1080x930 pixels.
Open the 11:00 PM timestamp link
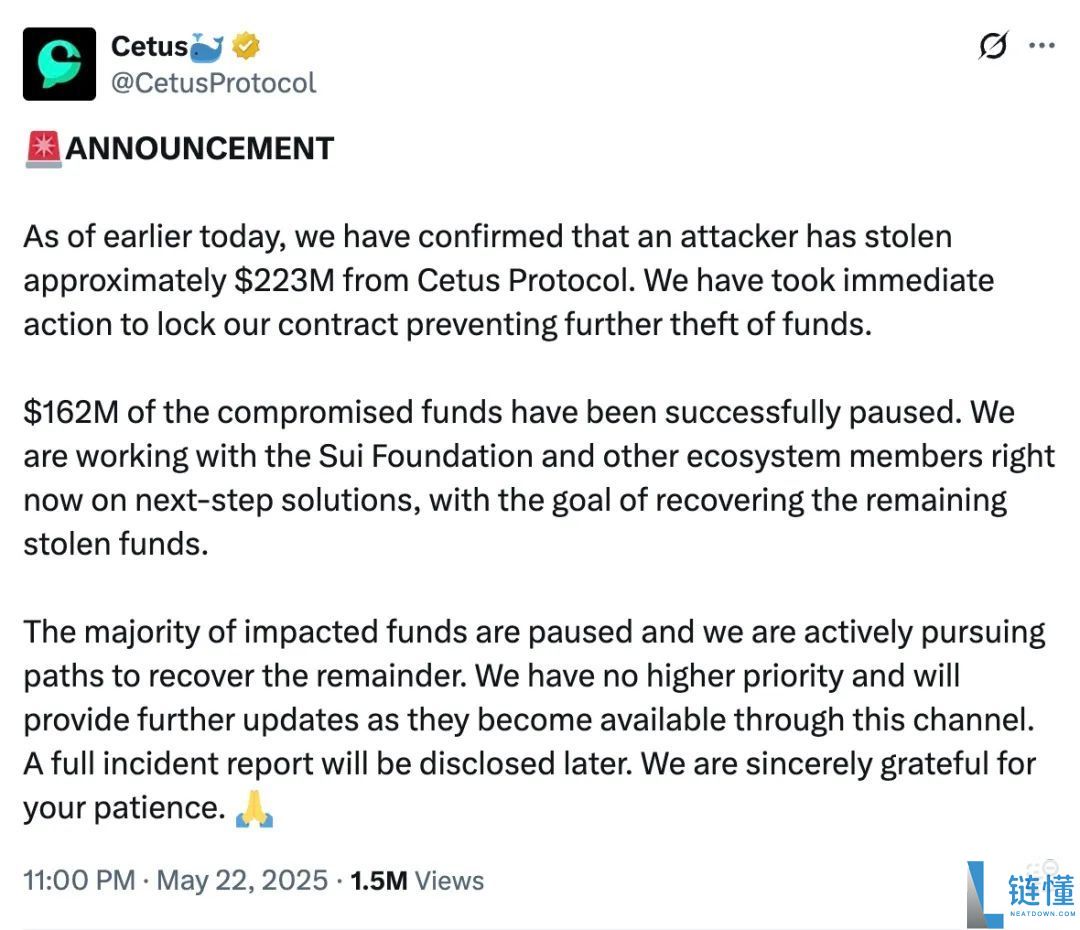[x=79, y=880]
